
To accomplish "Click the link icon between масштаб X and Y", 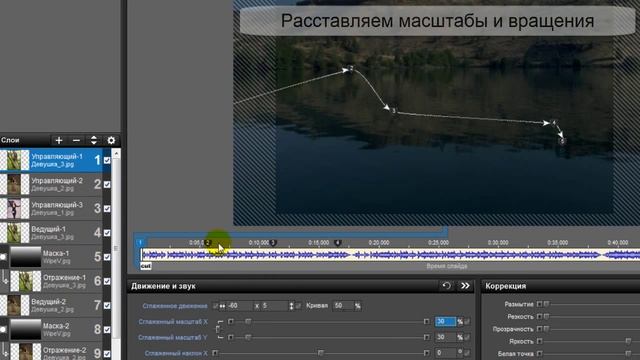I will coord(218,329).
